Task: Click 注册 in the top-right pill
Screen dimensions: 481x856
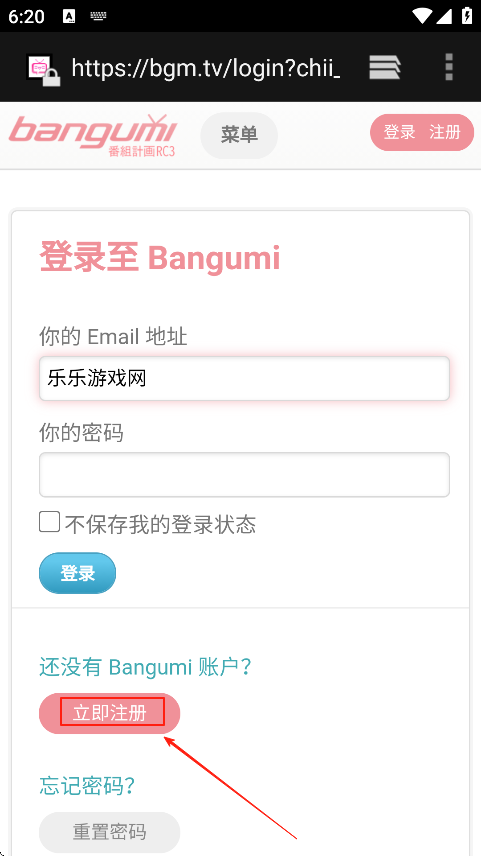Action: [x=444, y=132]
